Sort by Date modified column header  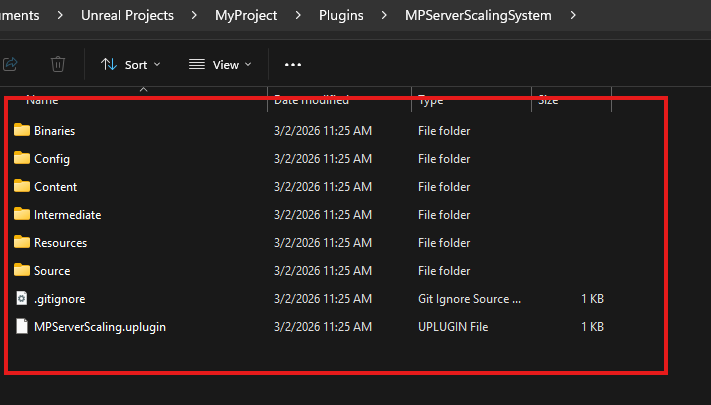coord(311,100)
